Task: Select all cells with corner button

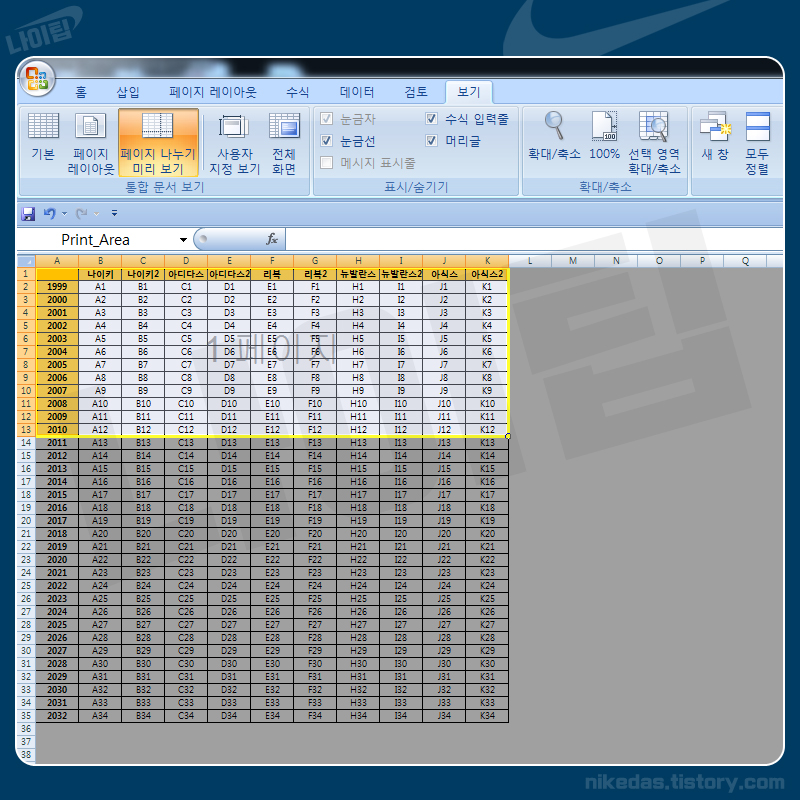Action: (x=26, y=261)
